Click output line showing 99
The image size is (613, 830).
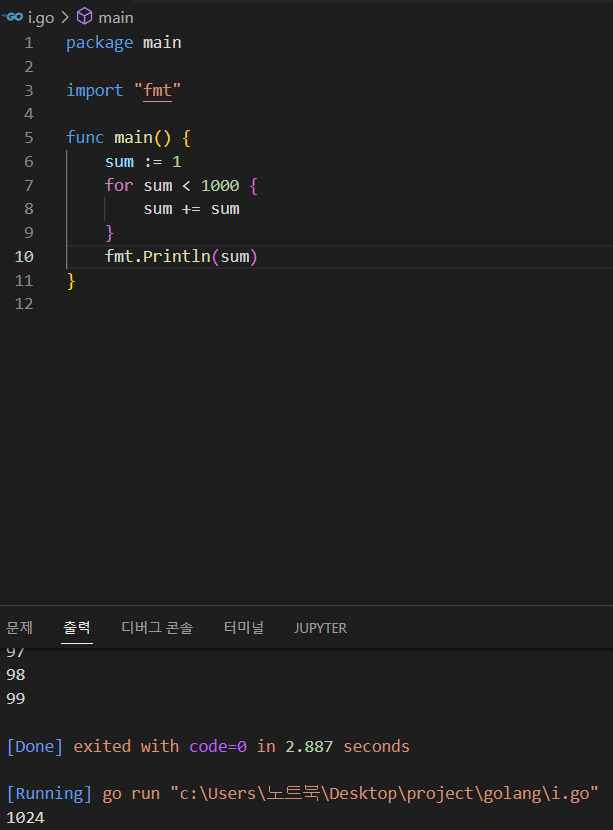tap(16, 699)
